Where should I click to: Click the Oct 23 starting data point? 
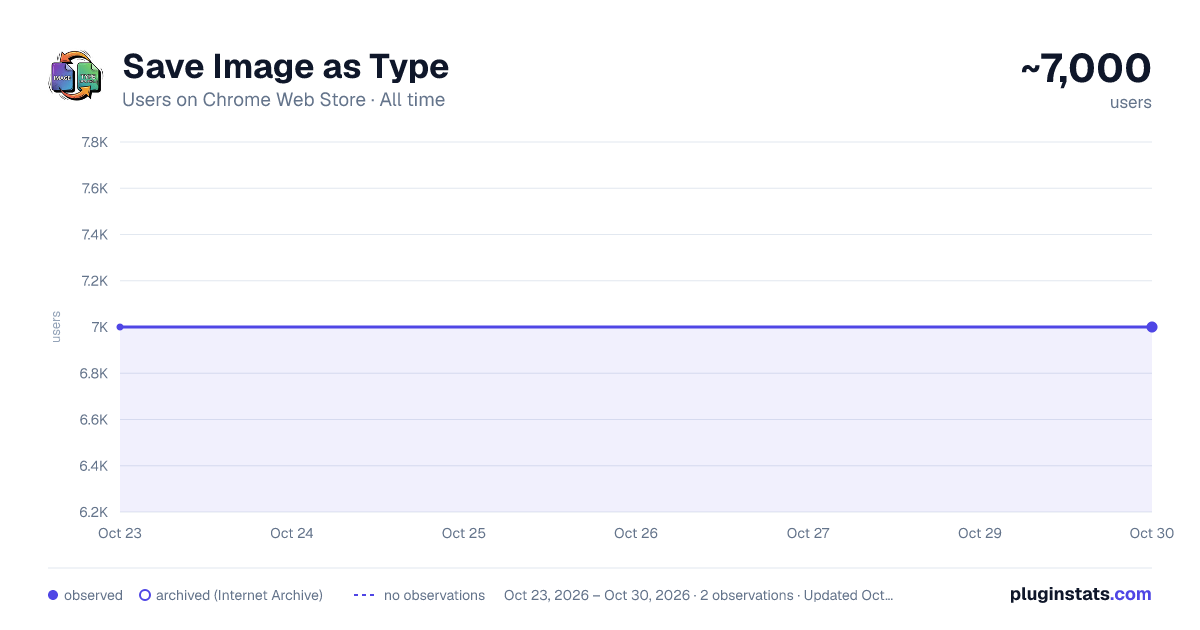pyautogui.click(x=120, y=327)
